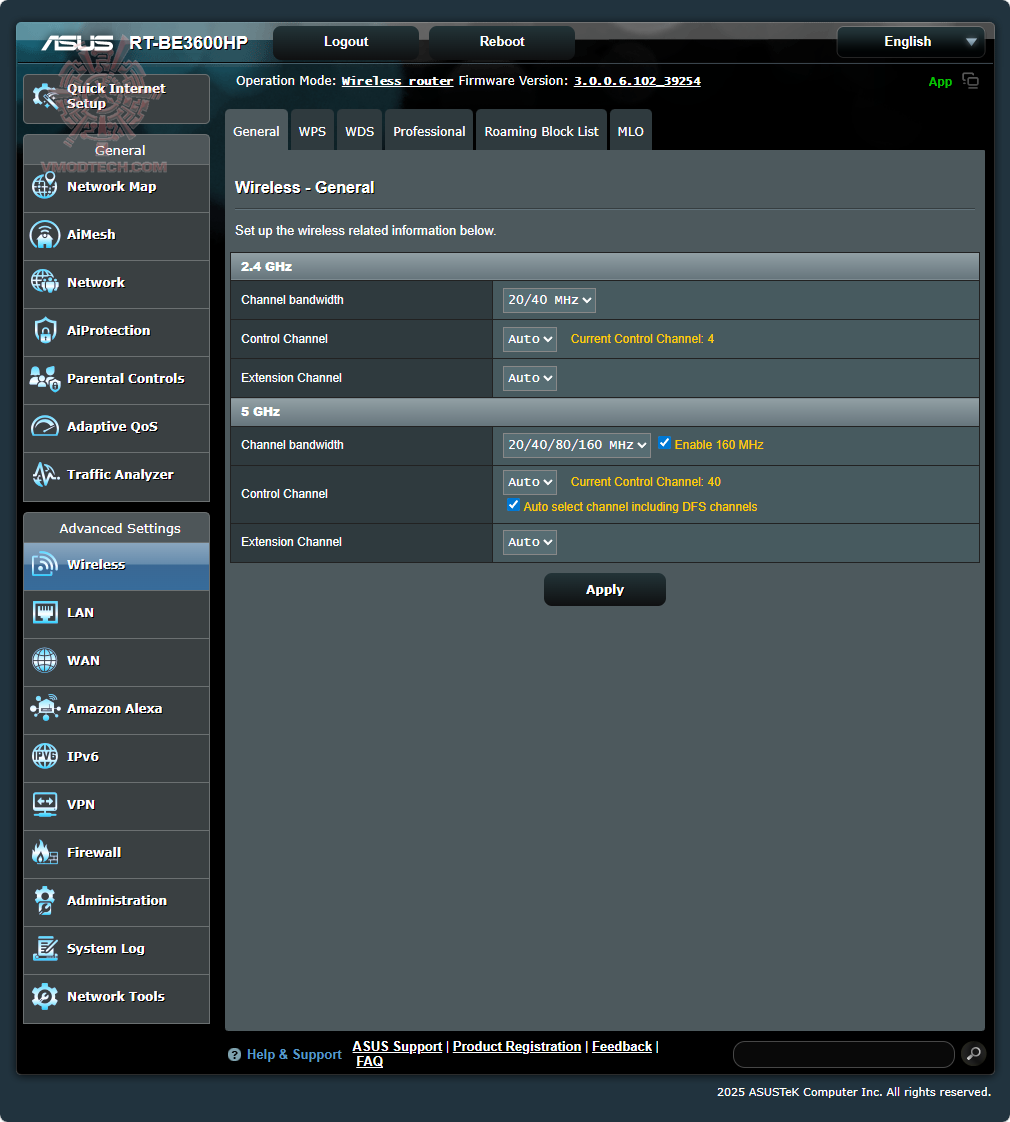
Task: Click the Amazon Alexa icon
Action: [x=44, y=708]
